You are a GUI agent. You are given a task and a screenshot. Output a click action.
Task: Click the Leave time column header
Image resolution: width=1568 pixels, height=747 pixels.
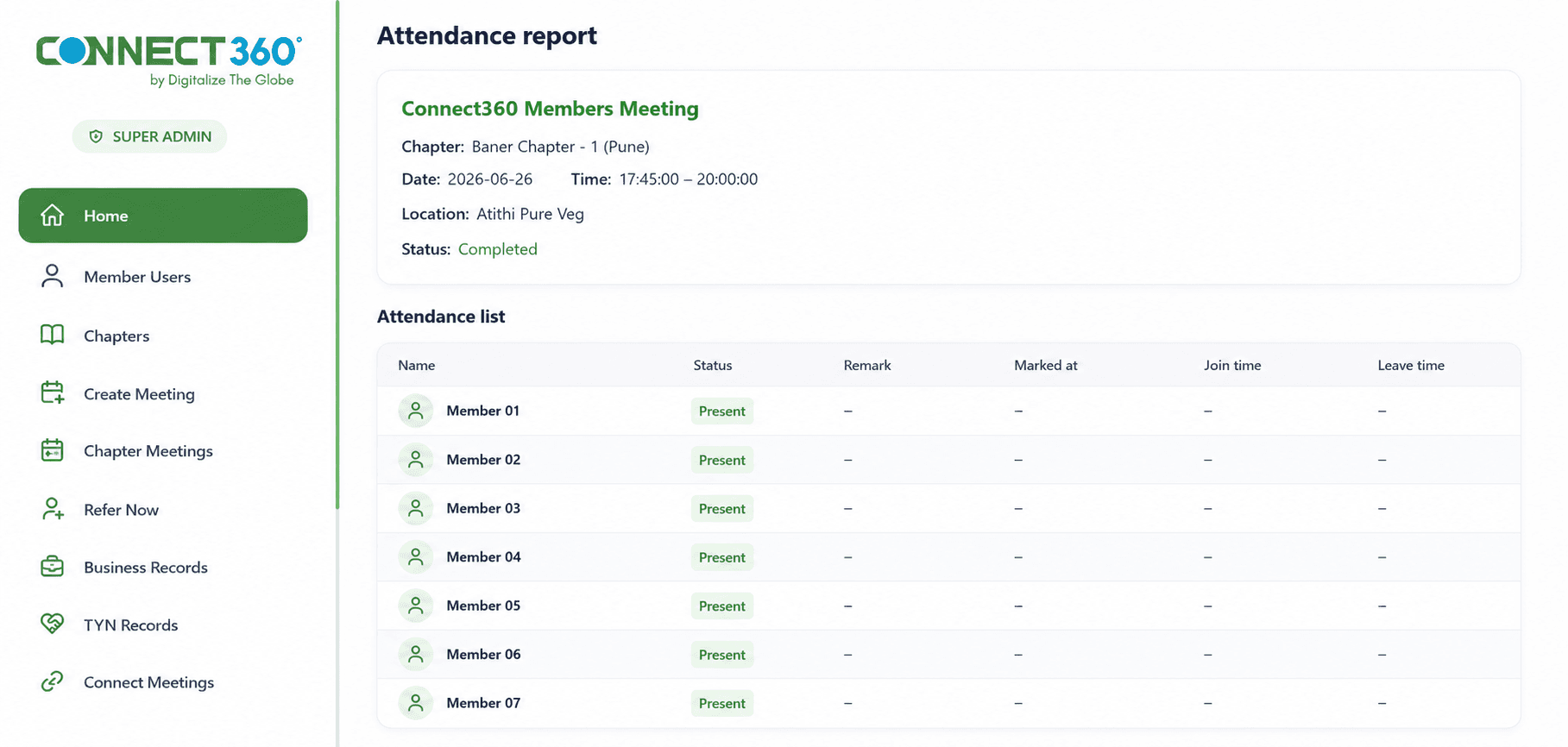[x=1411, y=366]
